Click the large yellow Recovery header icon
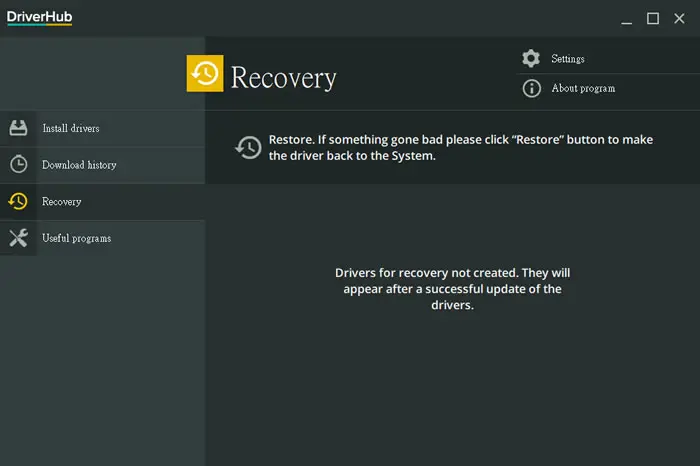This screenshot has width=700, height=466. click(x=205, y=74)
